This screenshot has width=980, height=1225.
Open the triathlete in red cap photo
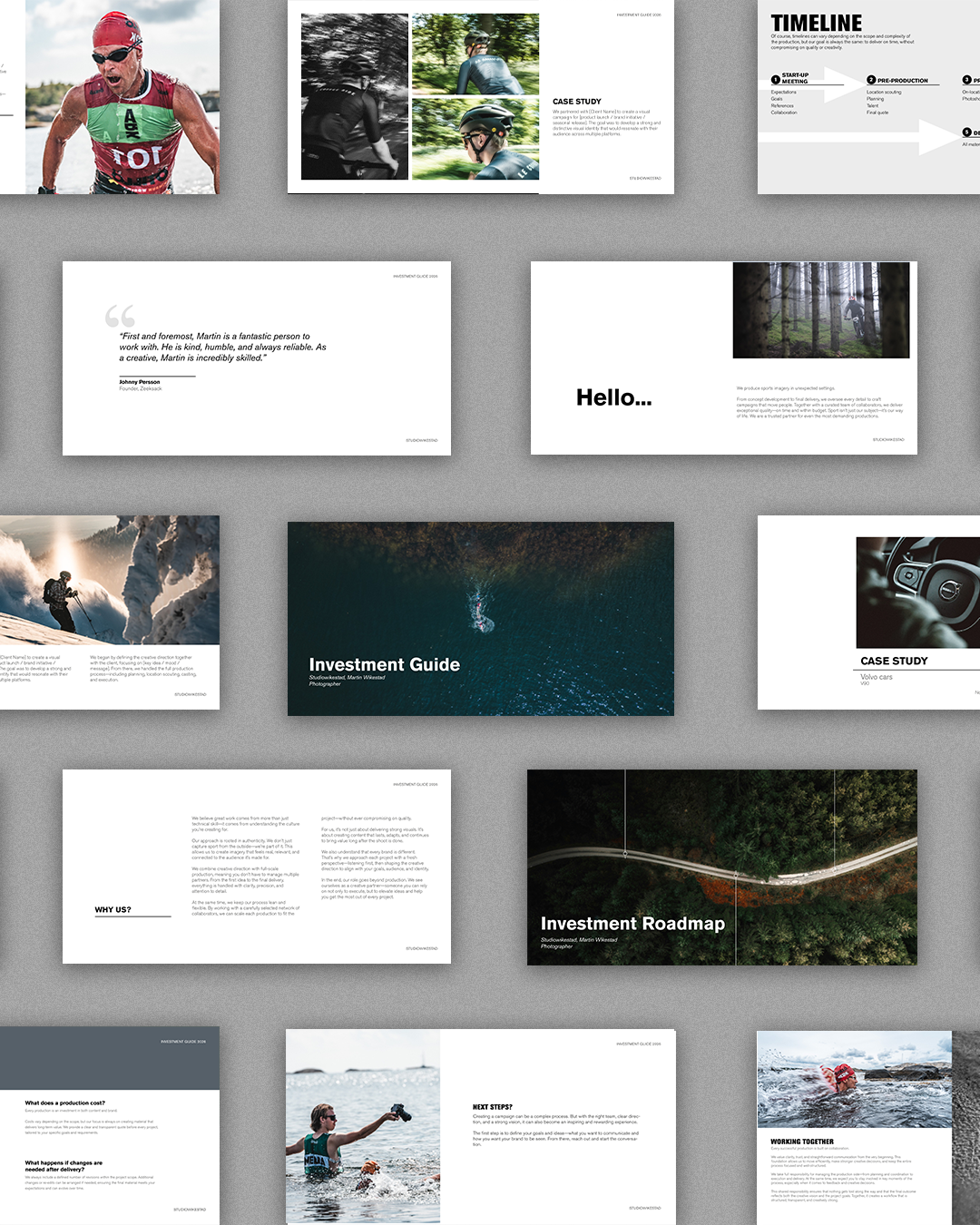pos(122,96)
